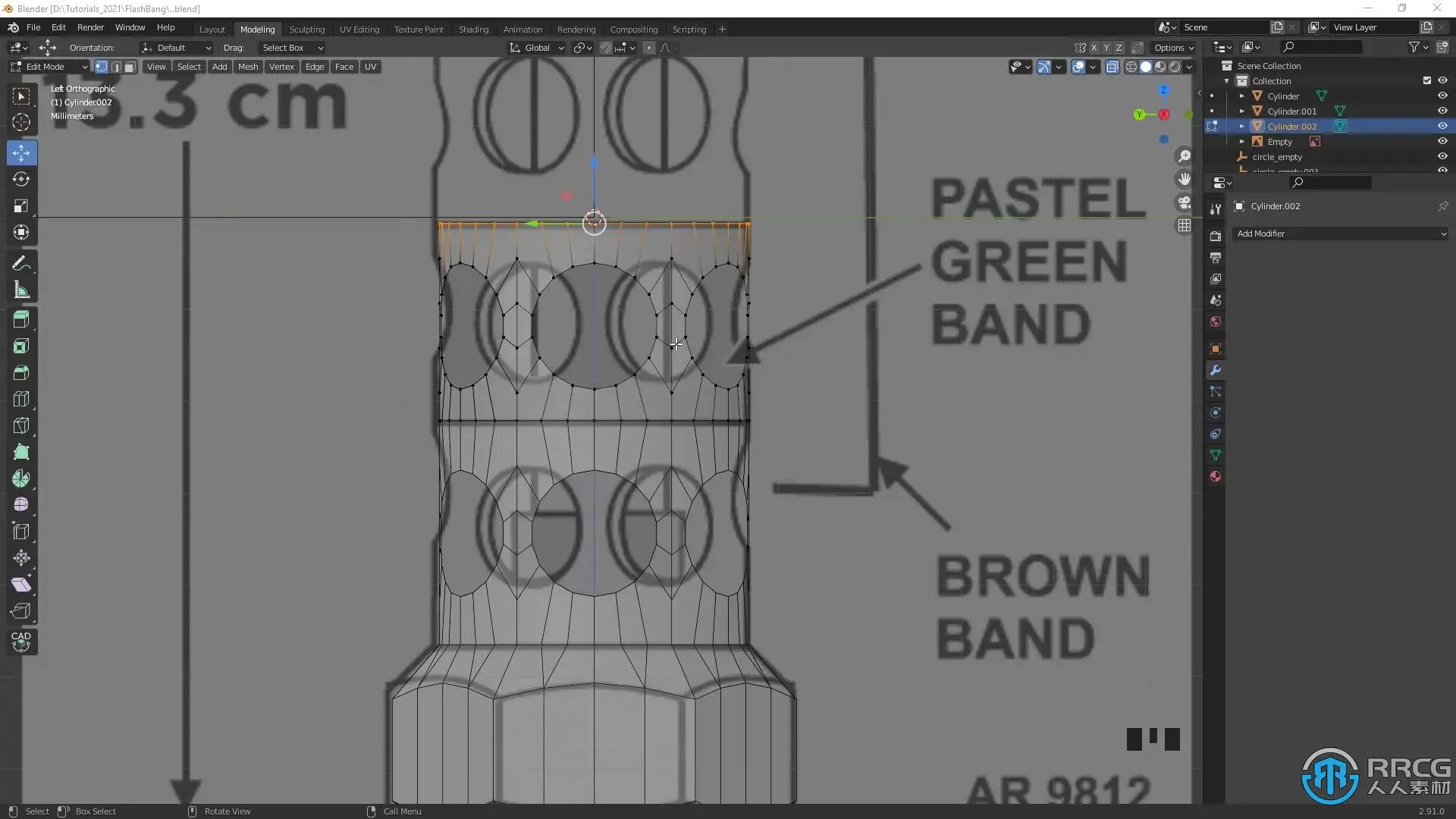The height and width of the screenshot is (819, 1456).
Task: Click the red X axis gizmo ball
Action: [1163, 115]
